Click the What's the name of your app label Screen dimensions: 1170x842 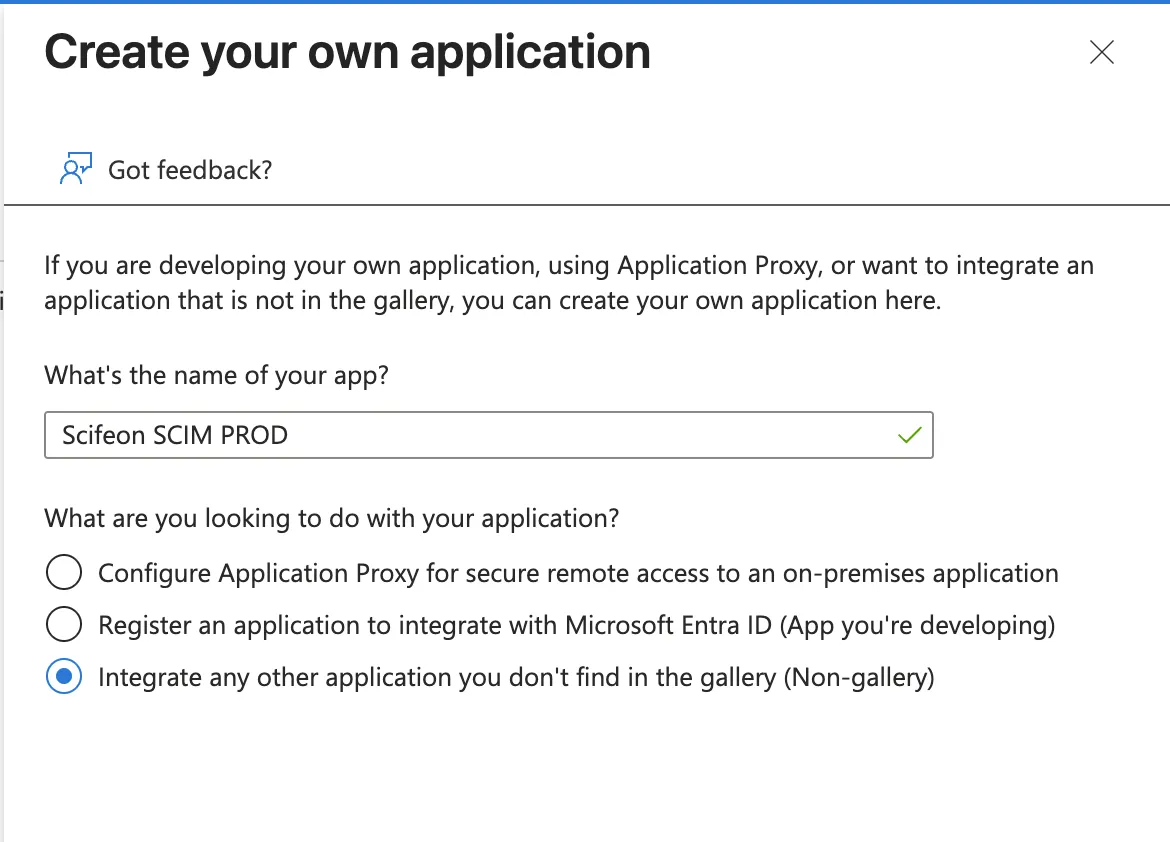(216, 375)
